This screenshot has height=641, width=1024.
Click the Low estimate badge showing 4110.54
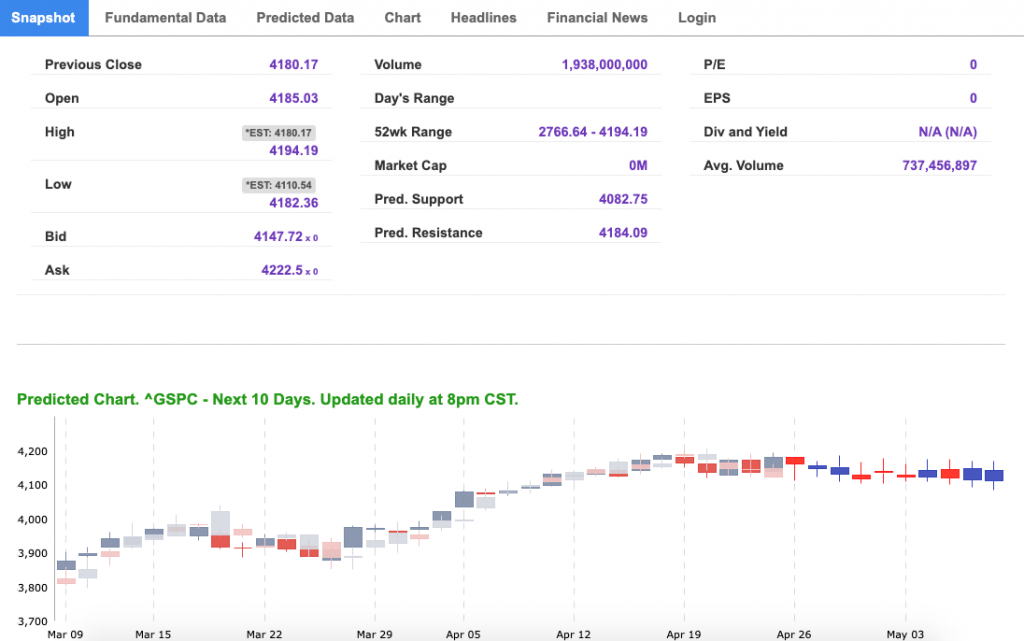pyautogui.click(x=279, y=184)
